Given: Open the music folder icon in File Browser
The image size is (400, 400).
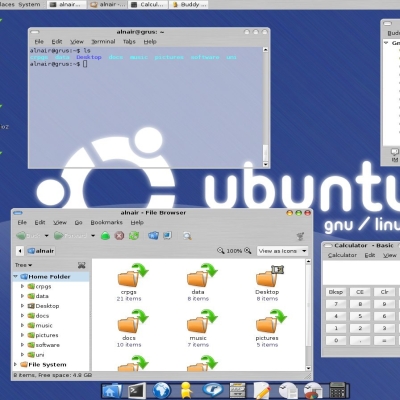Looking at the screenshot, I should 202,321.
